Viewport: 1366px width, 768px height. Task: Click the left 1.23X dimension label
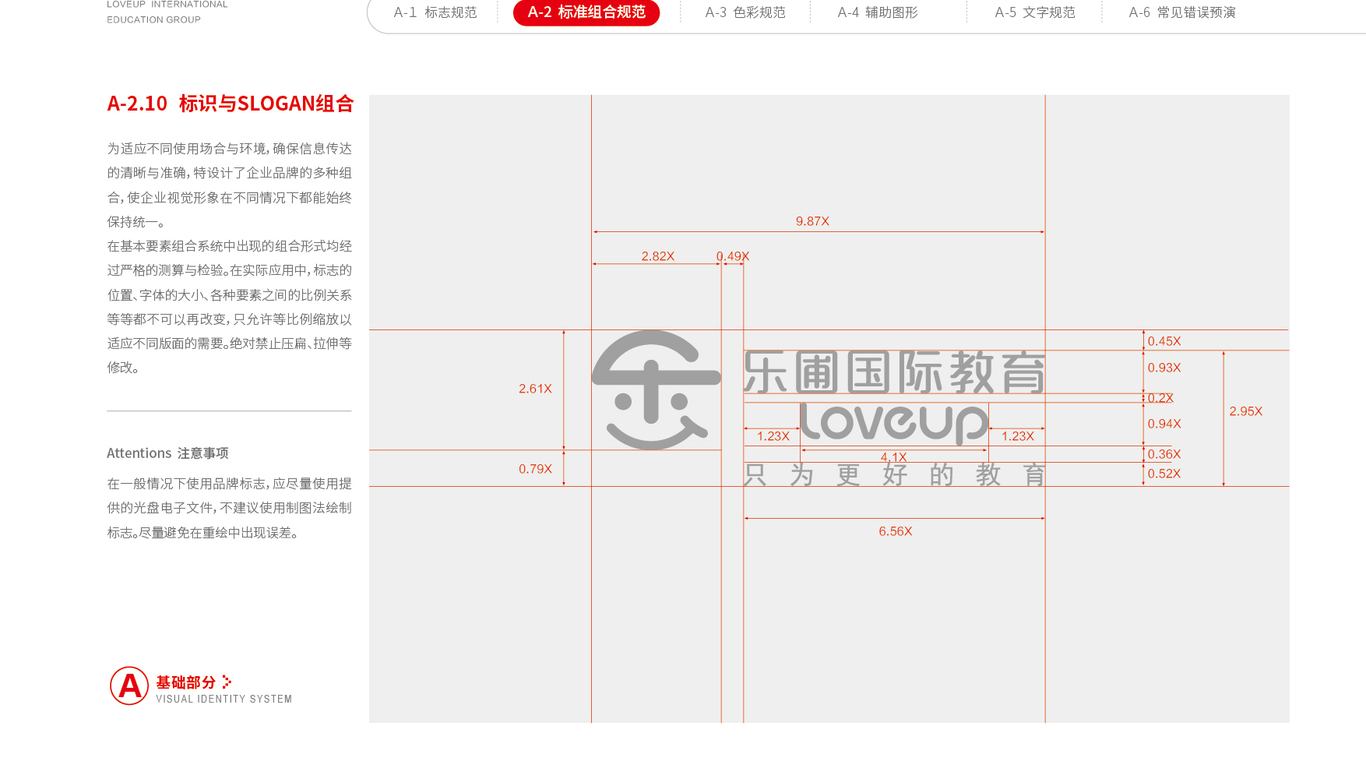[x=773, y=436]
